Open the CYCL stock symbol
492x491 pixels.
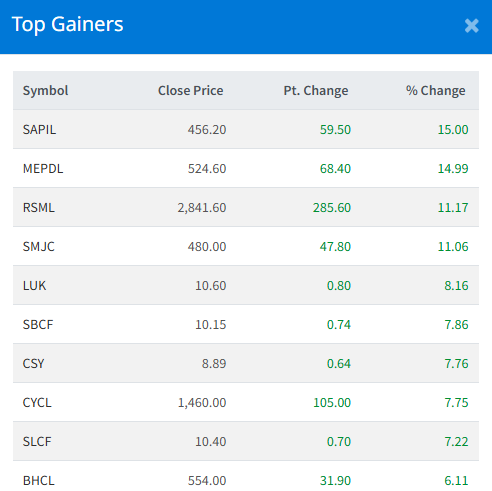[37, 403]
